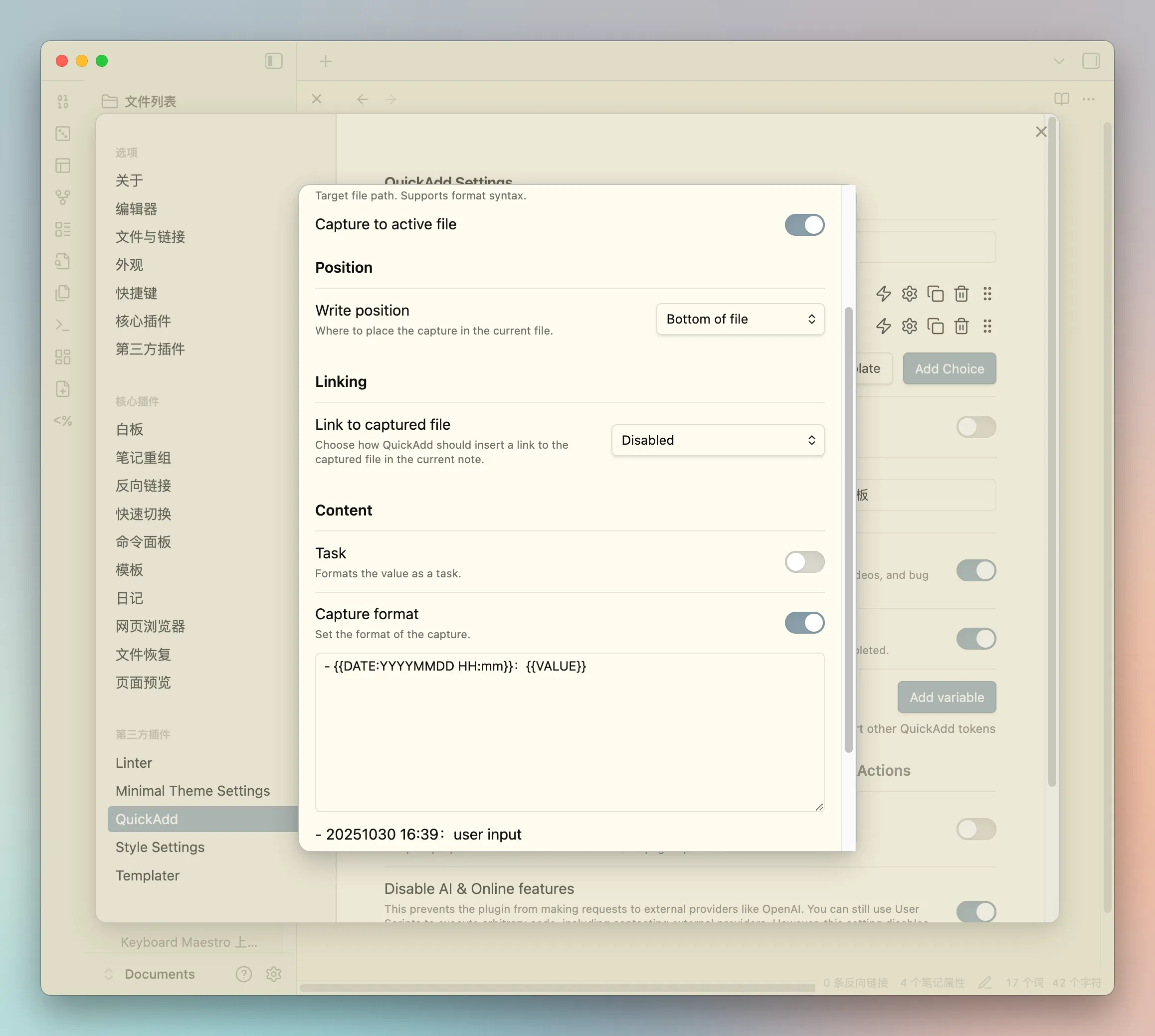Viewport: 1155px width, 1036px height.
Task: Click the lightning bolt icon in first choice row
Action: (883, 294)
